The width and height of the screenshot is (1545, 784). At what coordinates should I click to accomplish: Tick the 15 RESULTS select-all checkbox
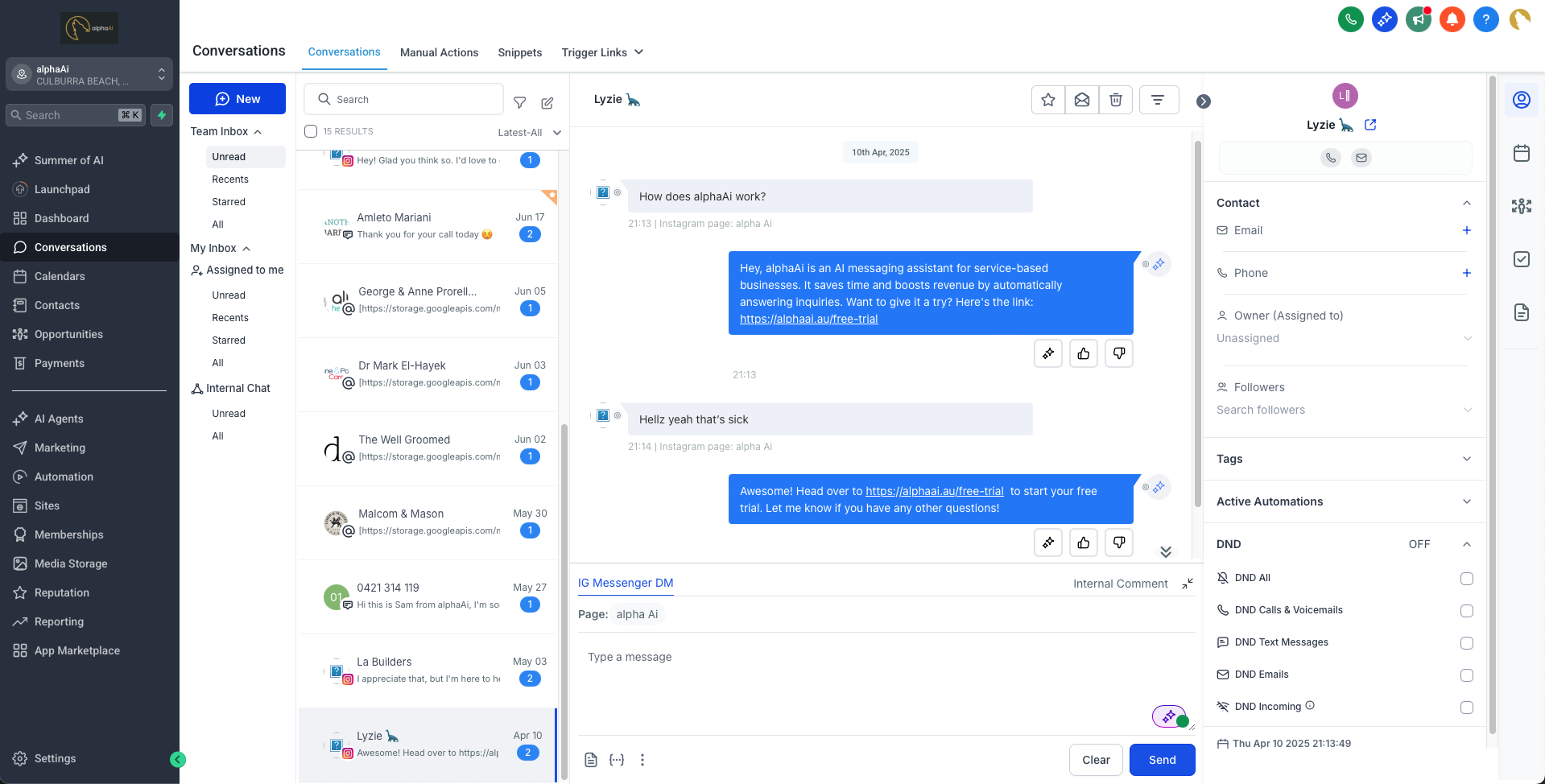click(311, 131)
